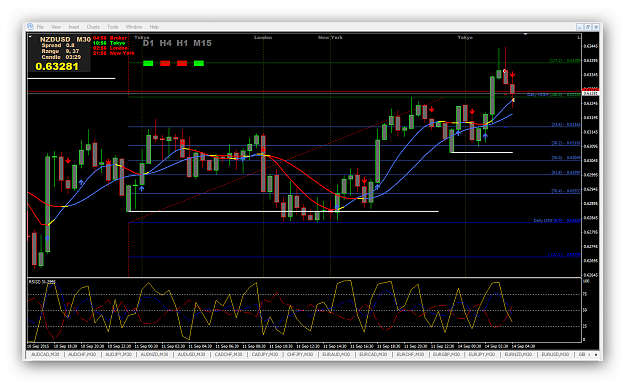Open the Help menu
The height and width of the screenshot is (383, 625).
click(154, 27)
